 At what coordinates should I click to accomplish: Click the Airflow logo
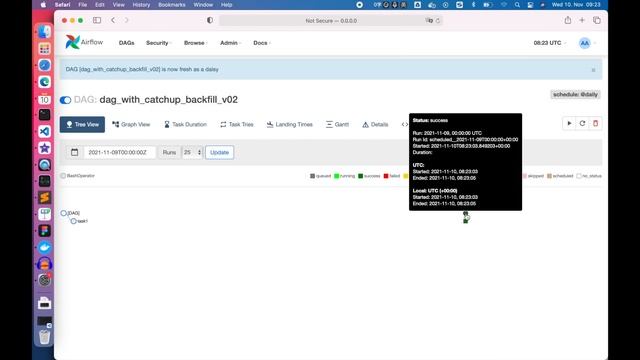coord(84,42)
